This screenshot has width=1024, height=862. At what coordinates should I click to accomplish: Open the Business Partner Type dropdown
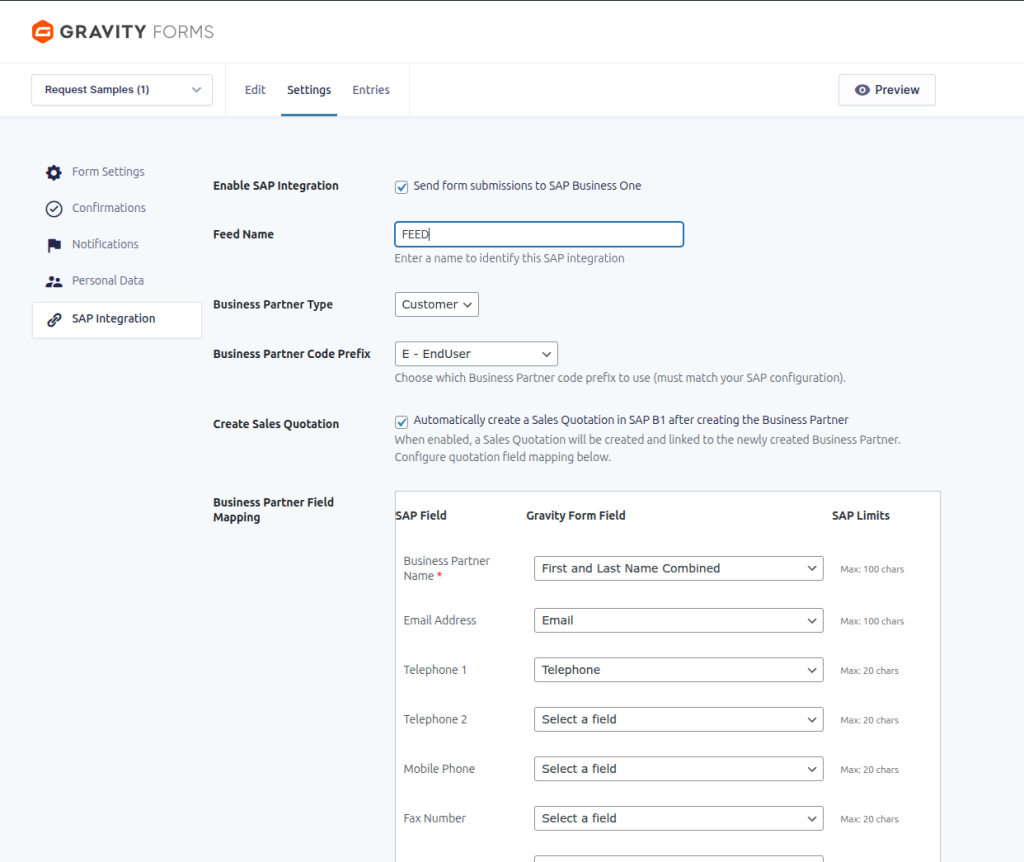(x=436, y=304)
